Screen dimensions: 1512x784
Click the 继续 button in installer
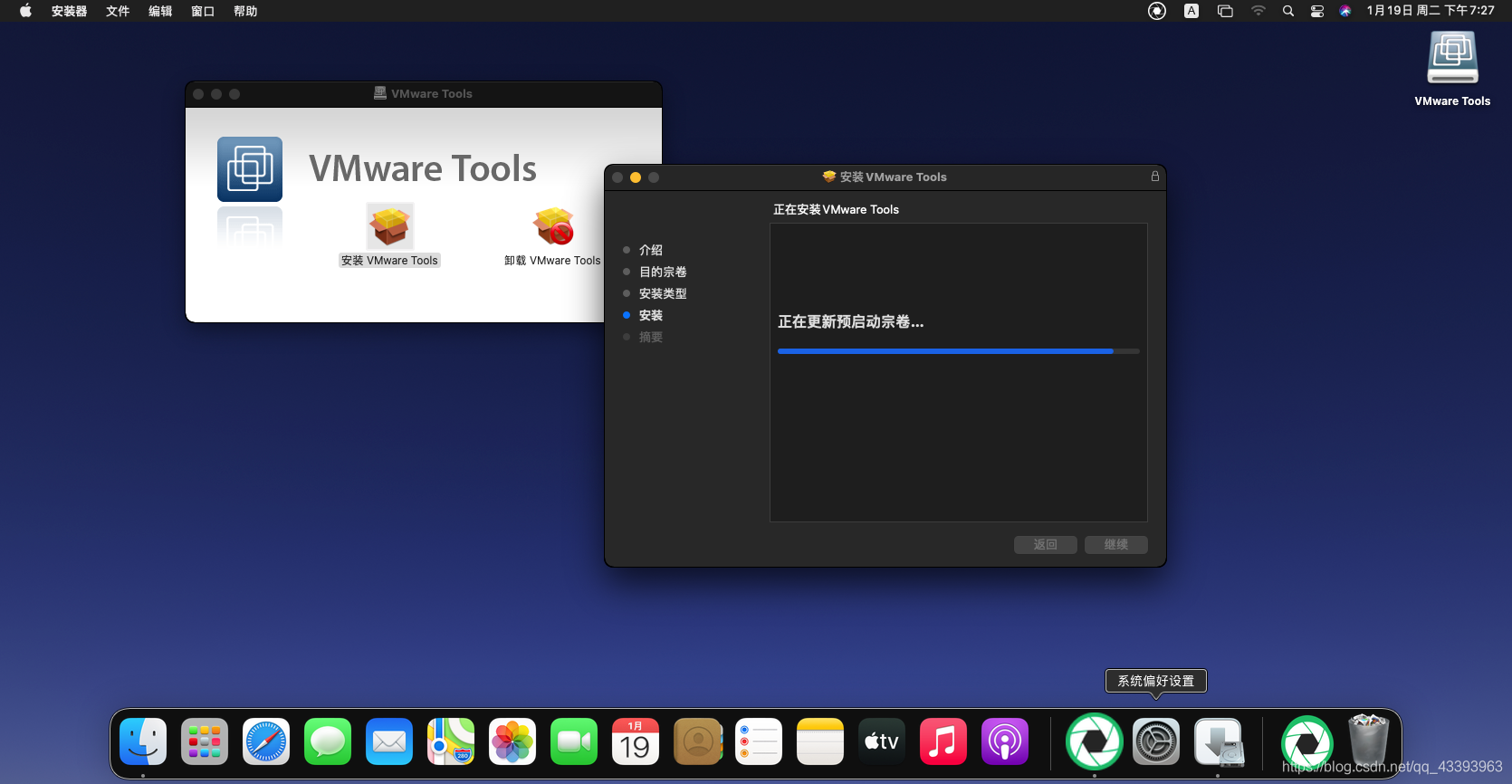coord(1116,544)
